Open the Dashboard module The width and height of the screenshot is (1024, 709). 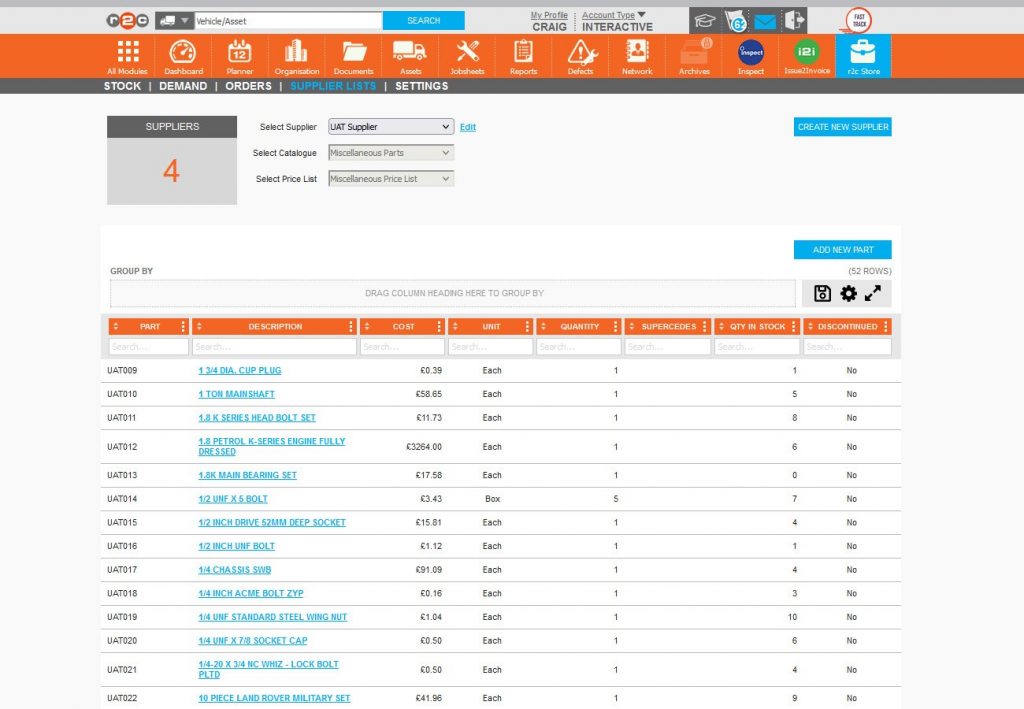(x=183, y=55)
